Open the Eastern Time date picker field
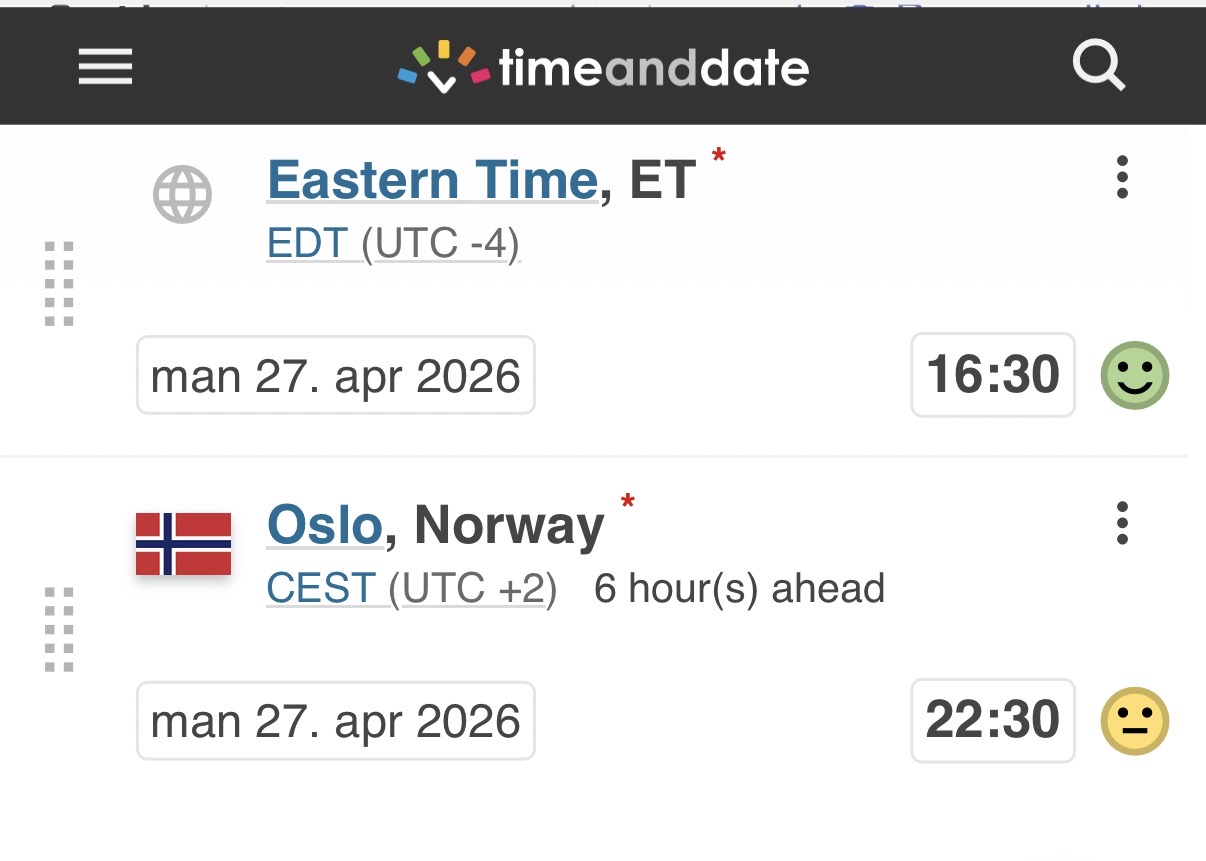Image resolution: width=1206 pixels, height=861 pixels. tap(335, 376)
